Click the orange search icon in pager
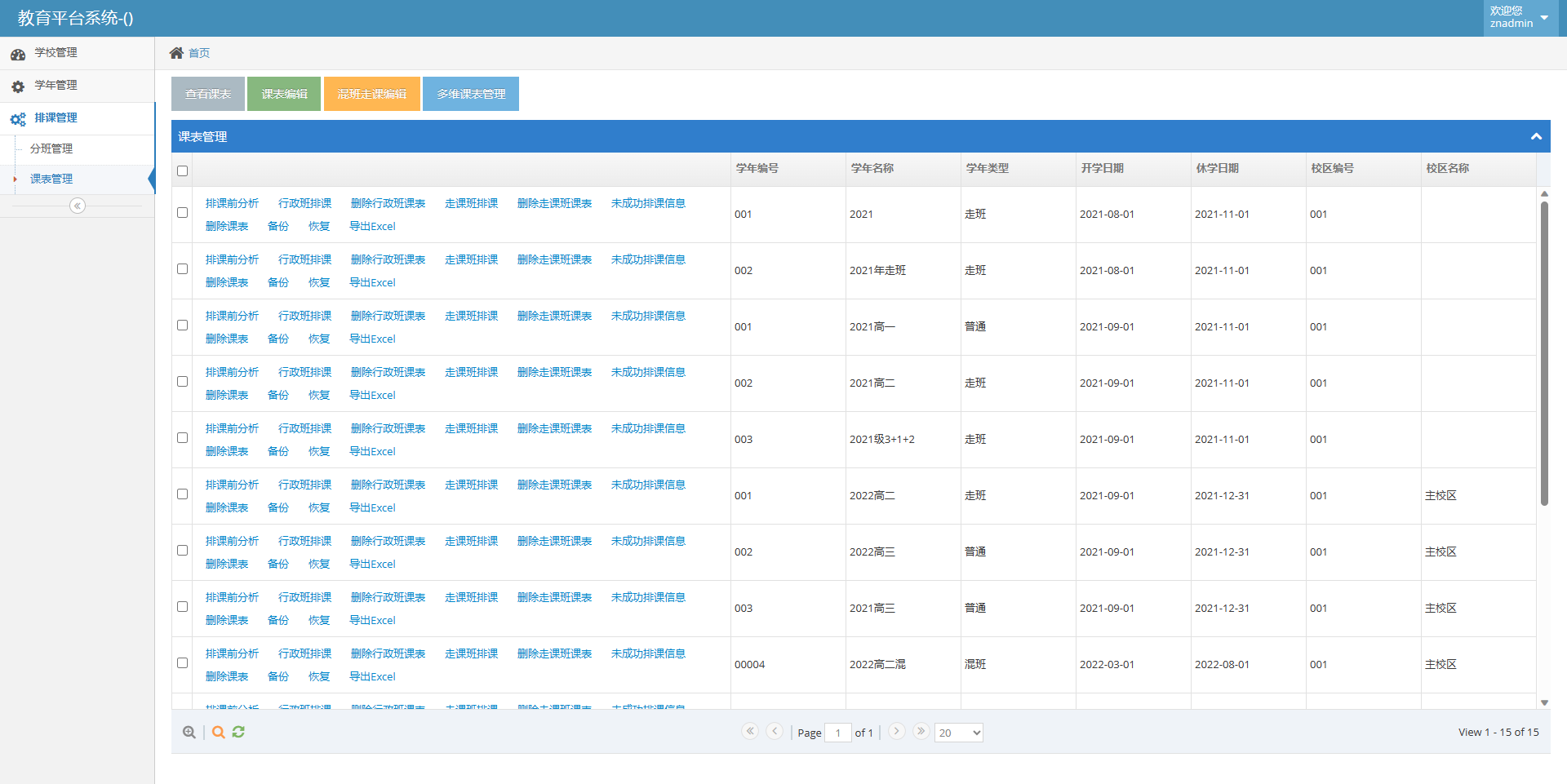 pos(218,732)
